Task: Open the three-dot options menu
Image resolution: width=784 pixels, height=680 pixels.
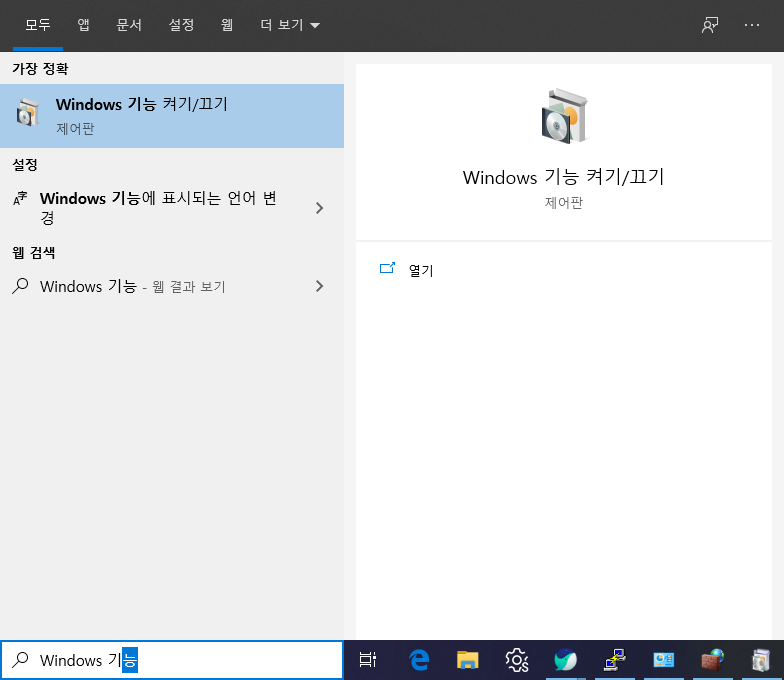Action: (x=752, y=25)
